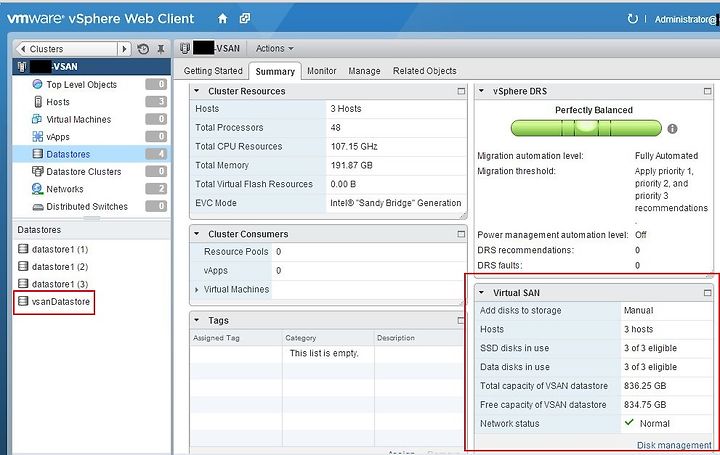Open the Disk management link

pyautogui.click(x=674, y=445)
